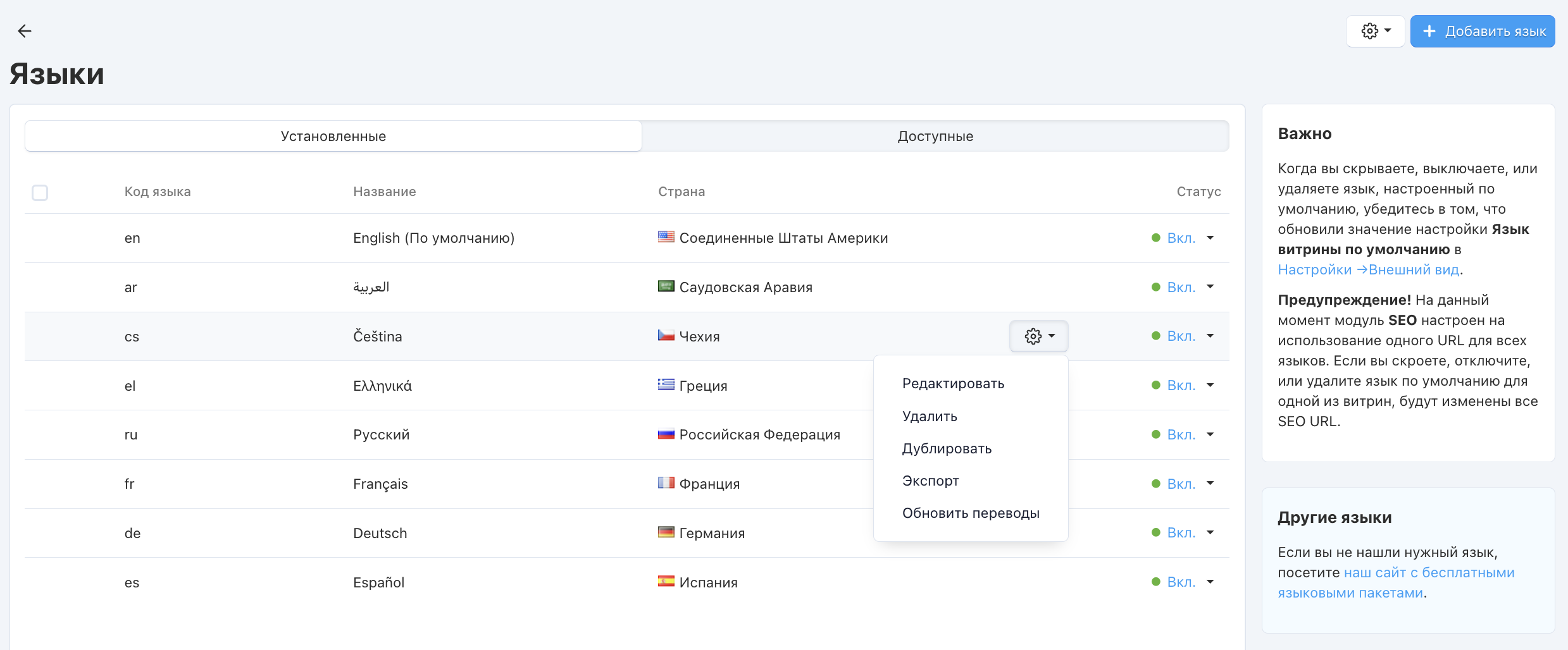Click the Spain flag icon
The width and height of the screenshot is (1568, 650).
(x=666, y=582)
